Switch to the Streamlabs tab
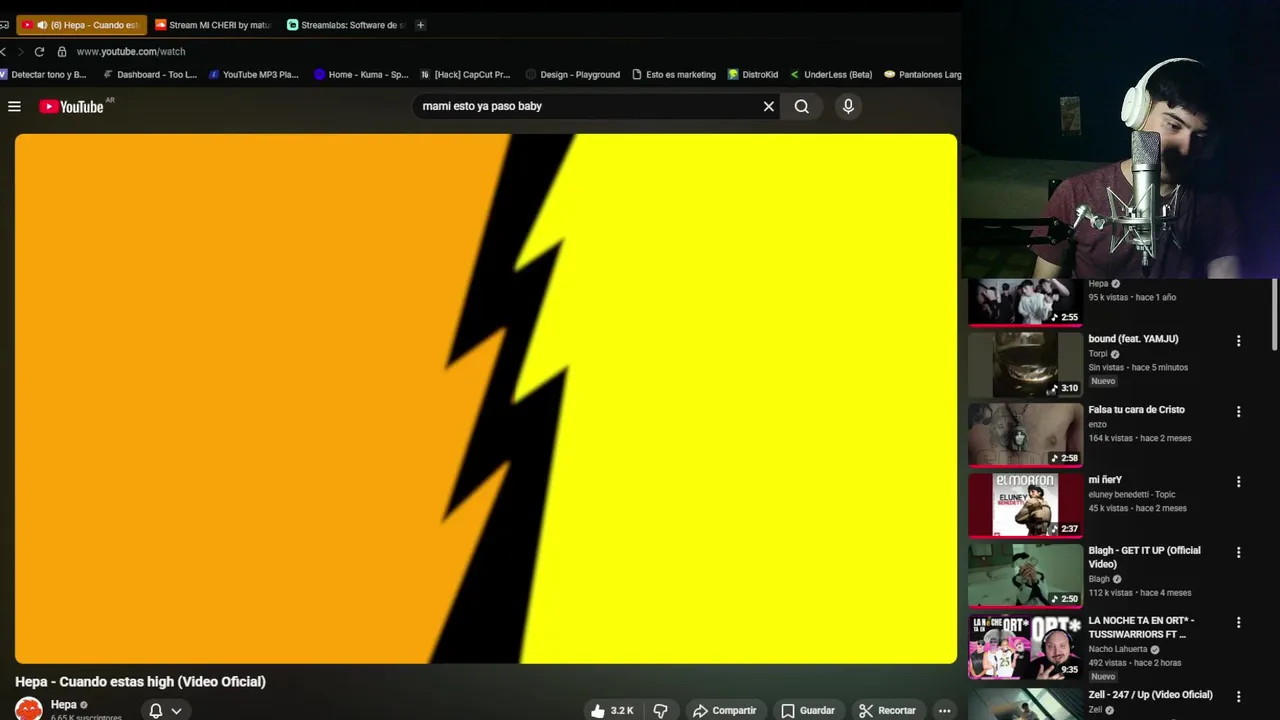Viewport: 1280px width, 720px height. tap(345, 25)
